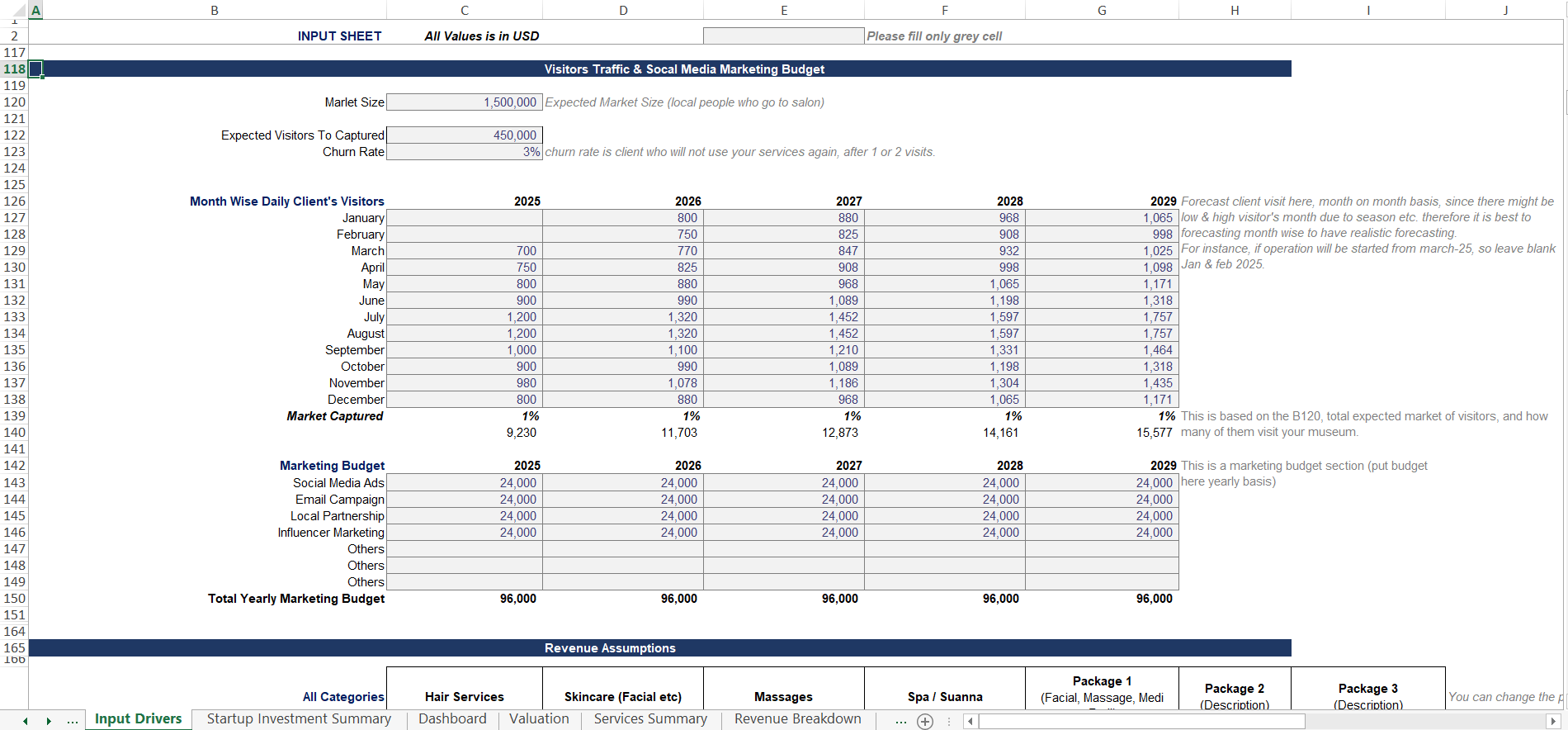
Task: Open the Startup Investment Summary tab
Action: [299, 719]
